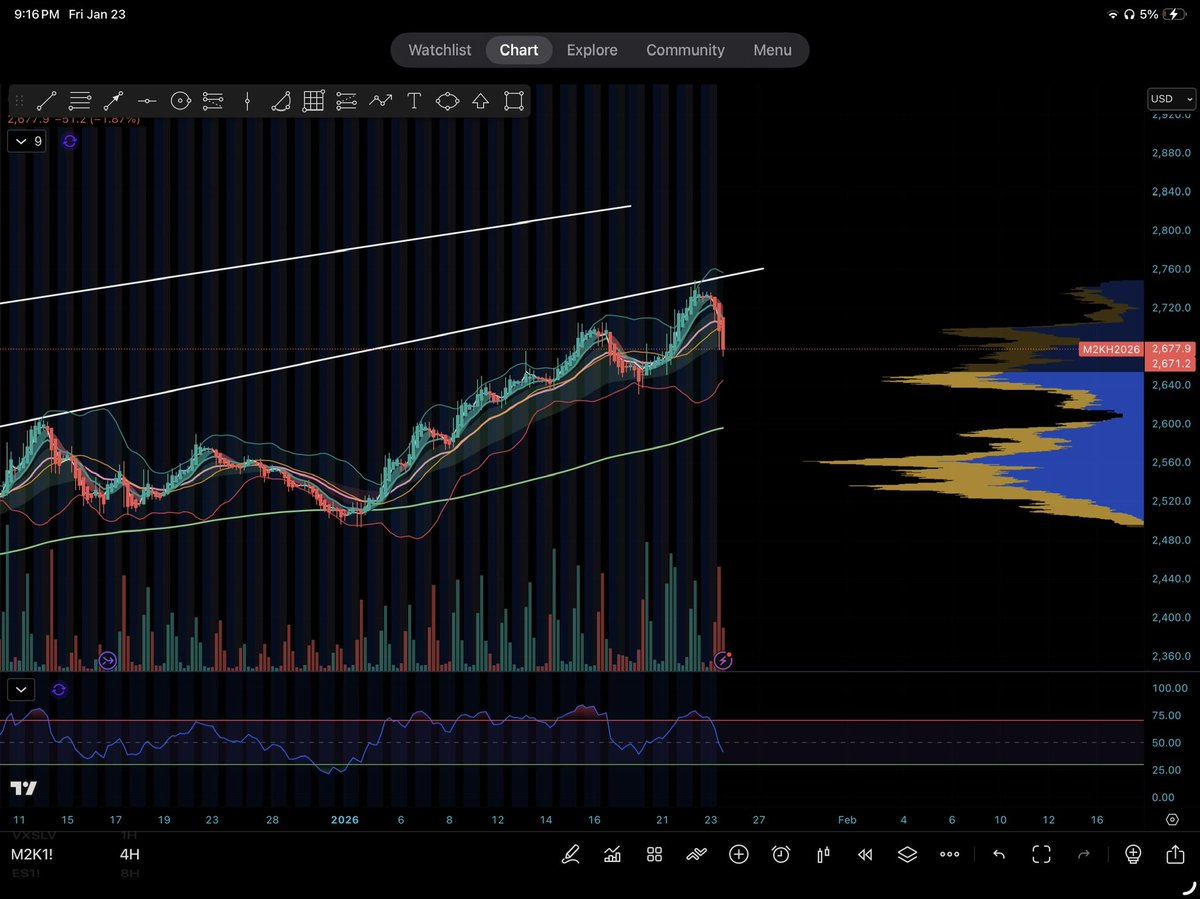Image resolution: width=1200 pixels, height=899 pixels.
Task: Select the Fib Retracement tool
Action: click(x=213, y=100)
